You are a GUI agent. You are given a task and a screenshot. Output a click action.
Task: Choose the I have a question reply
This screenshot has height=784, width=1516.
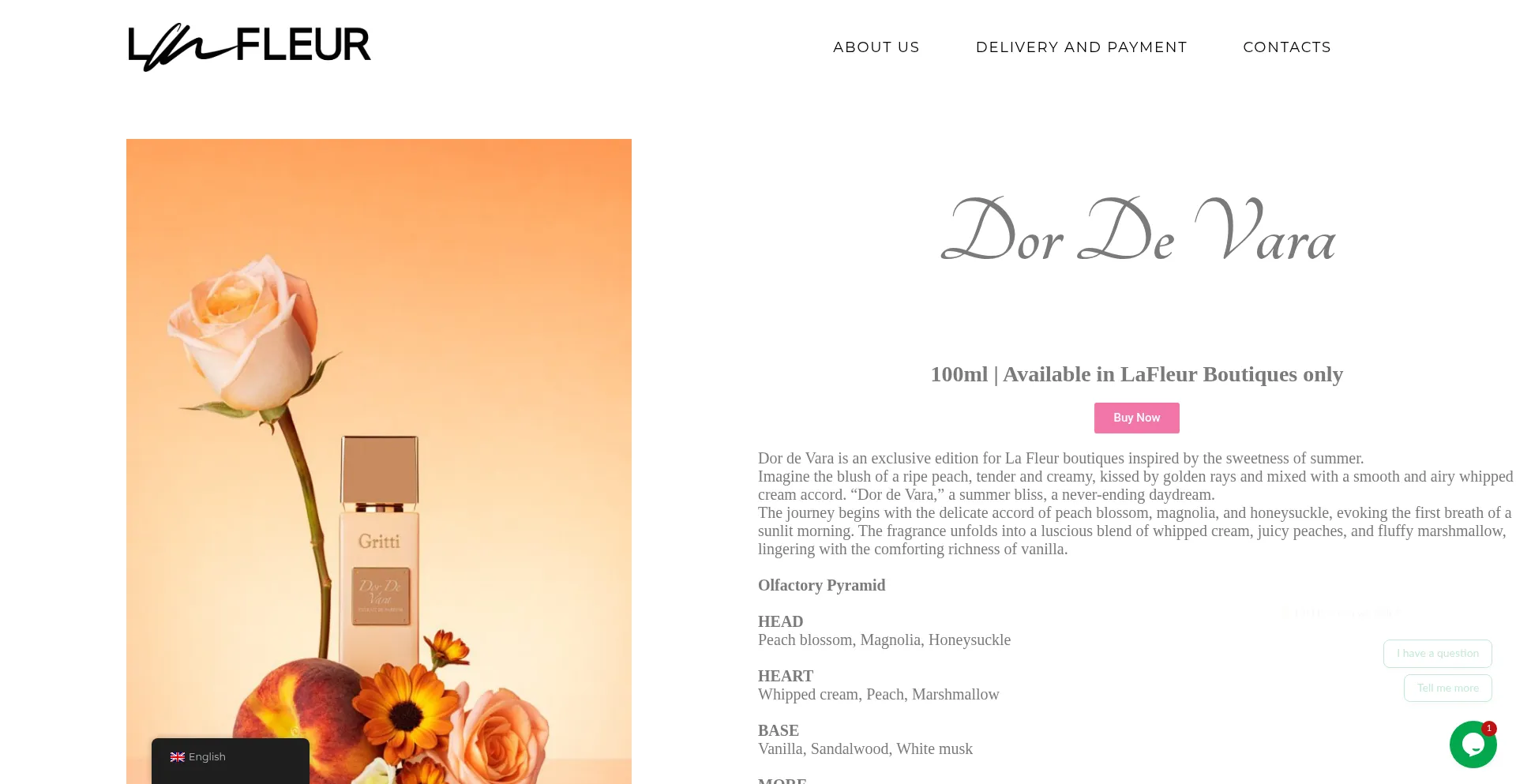(1438, 654)
